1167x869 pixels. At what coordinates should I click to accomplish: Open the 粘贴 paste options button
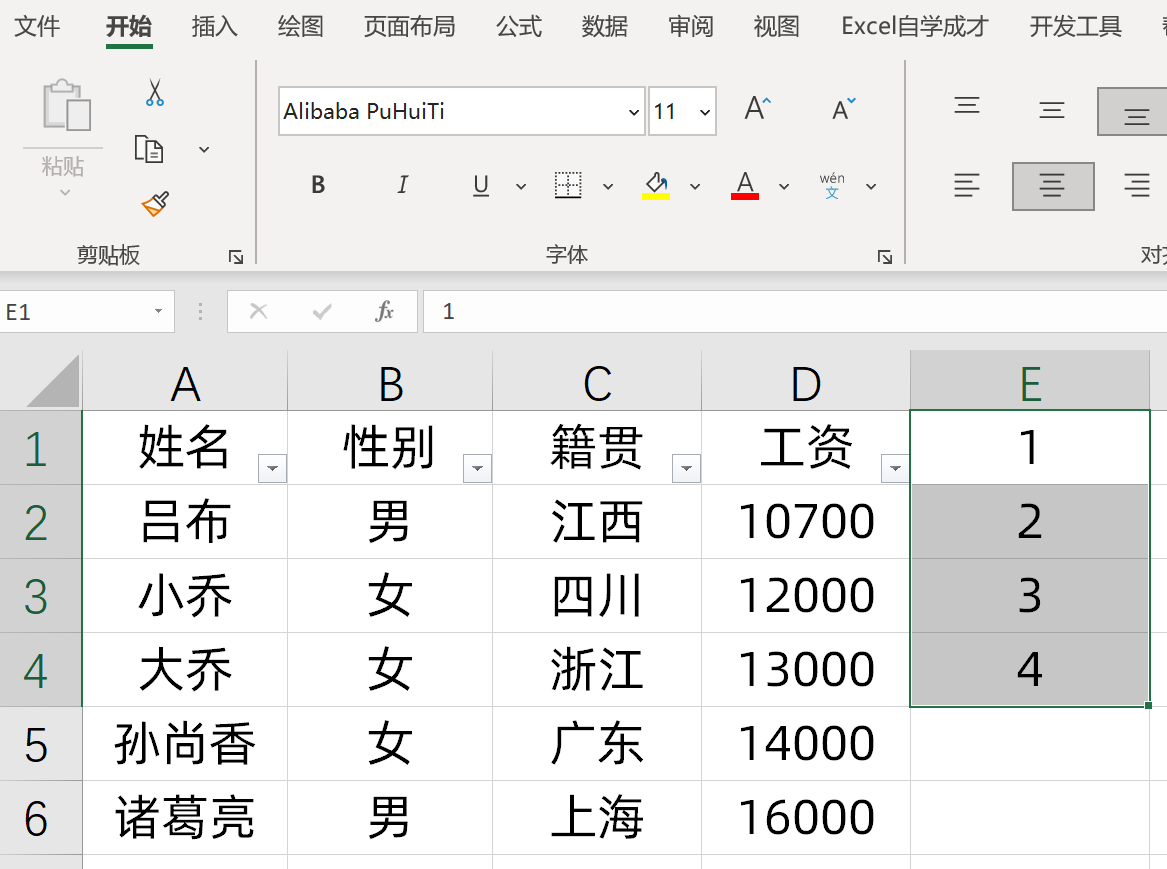click(x=63, y=176)
